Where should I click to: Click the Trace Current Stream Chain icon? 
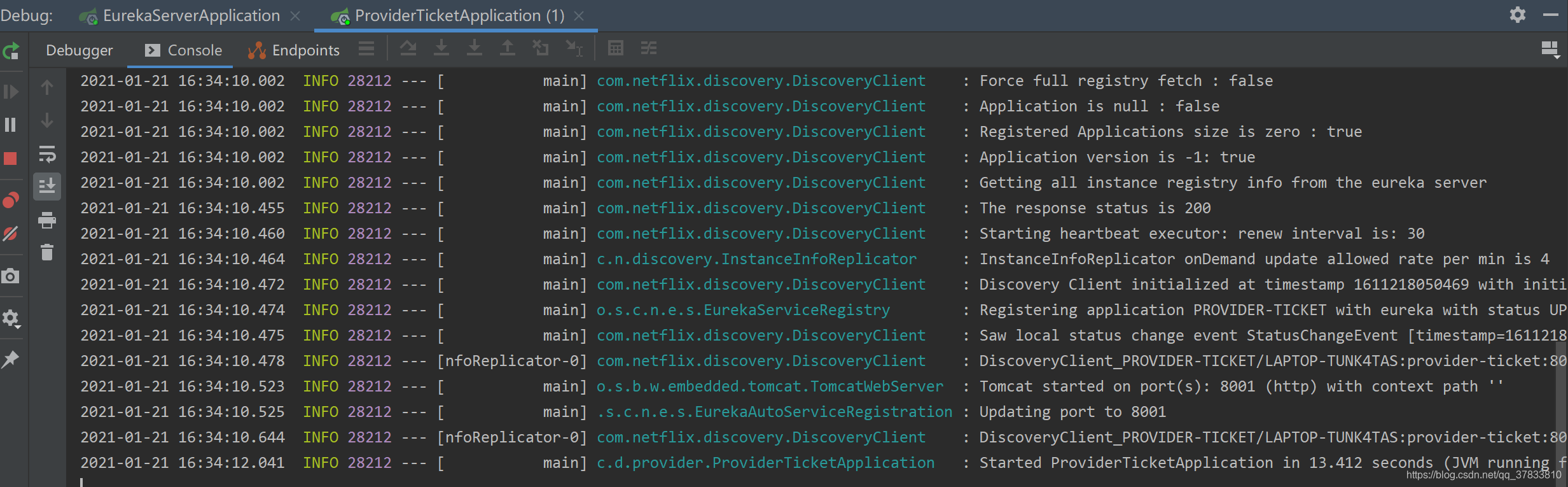click(x=649, y=48)
